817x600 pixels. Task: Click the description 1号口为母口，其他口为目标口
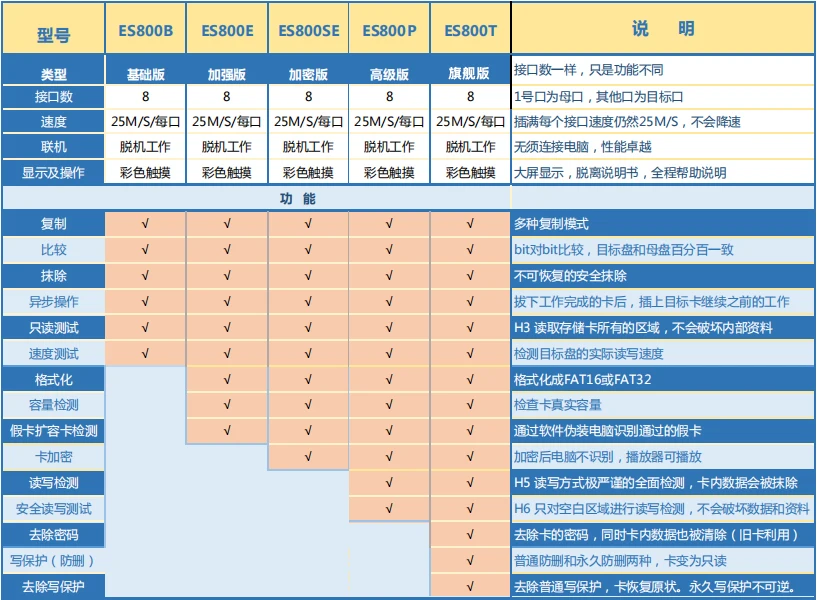[x=599, y=96]
